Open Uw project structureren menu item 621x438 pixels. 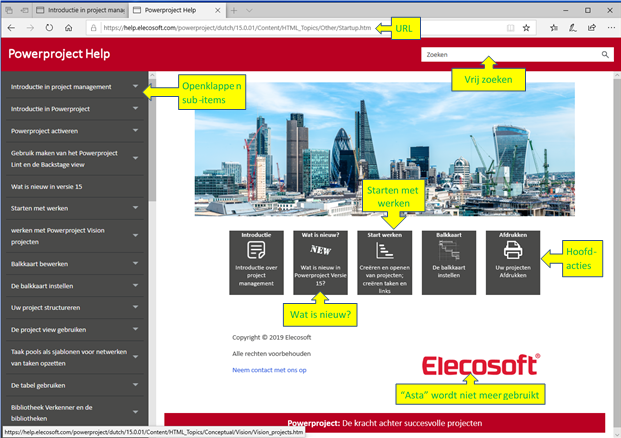pyautogui.click(x=46, y=308)
